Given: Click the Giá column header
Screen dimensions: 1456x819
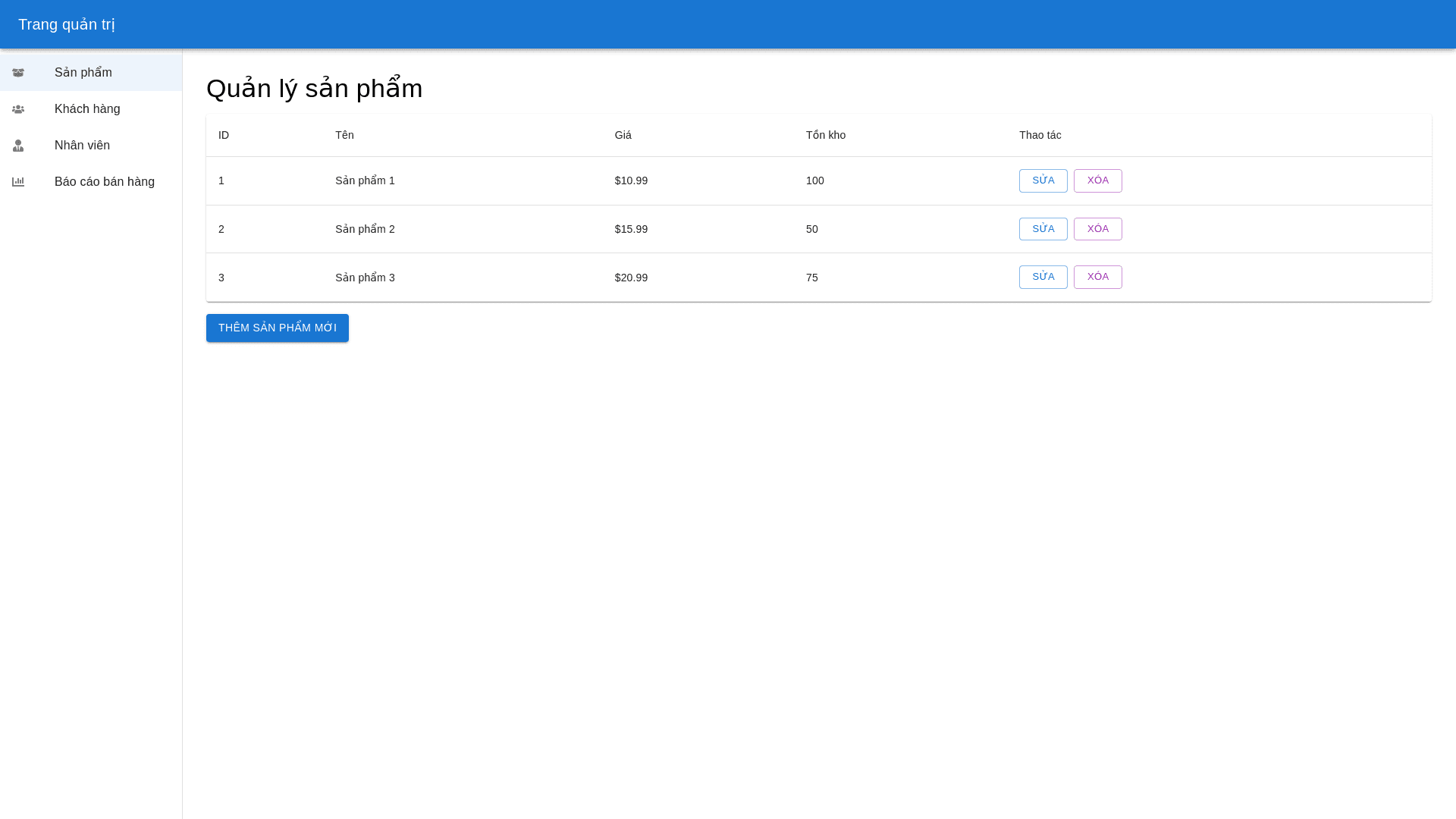Looking at the screenshot, I should (623, 135).
